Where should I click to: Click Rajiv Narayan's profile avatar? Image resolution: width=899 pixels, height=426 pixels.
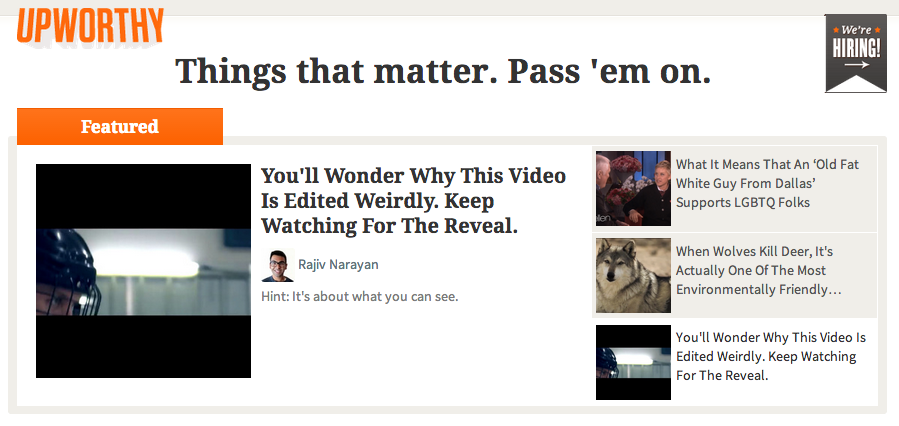click(x=277, y=265)
